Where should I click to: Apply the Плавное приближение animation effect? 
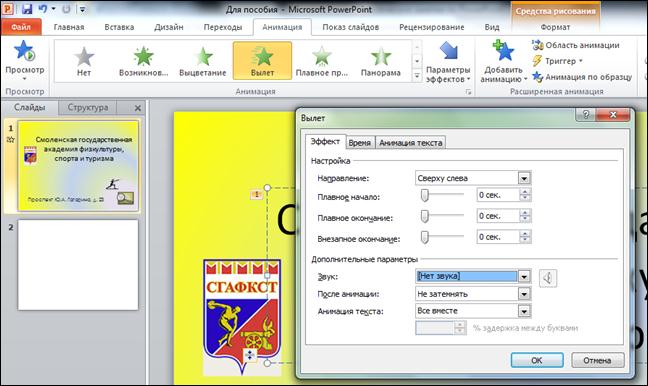coord(322,61)
